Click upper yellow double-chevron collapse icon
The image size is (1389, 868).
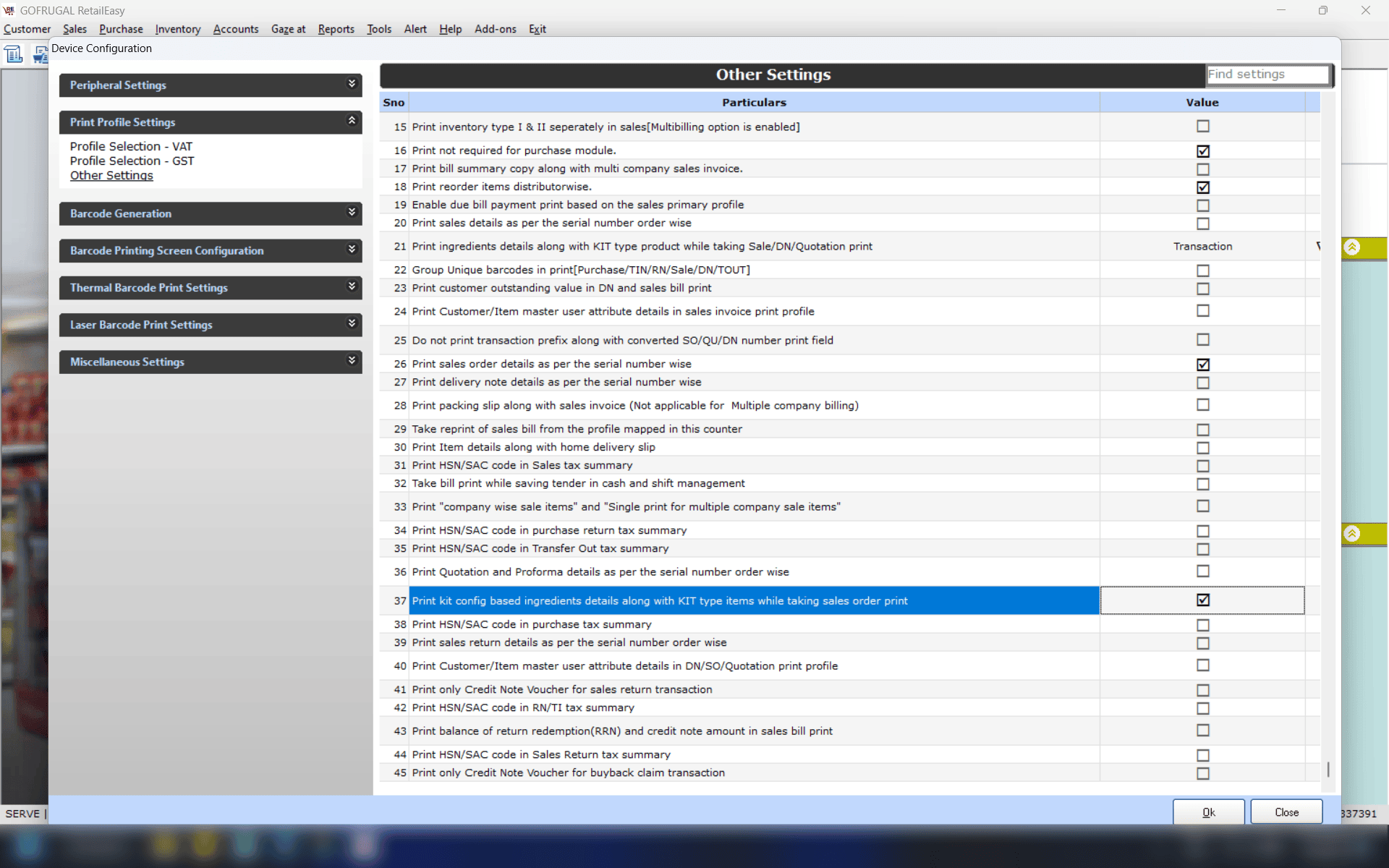tap(1351, 247)
